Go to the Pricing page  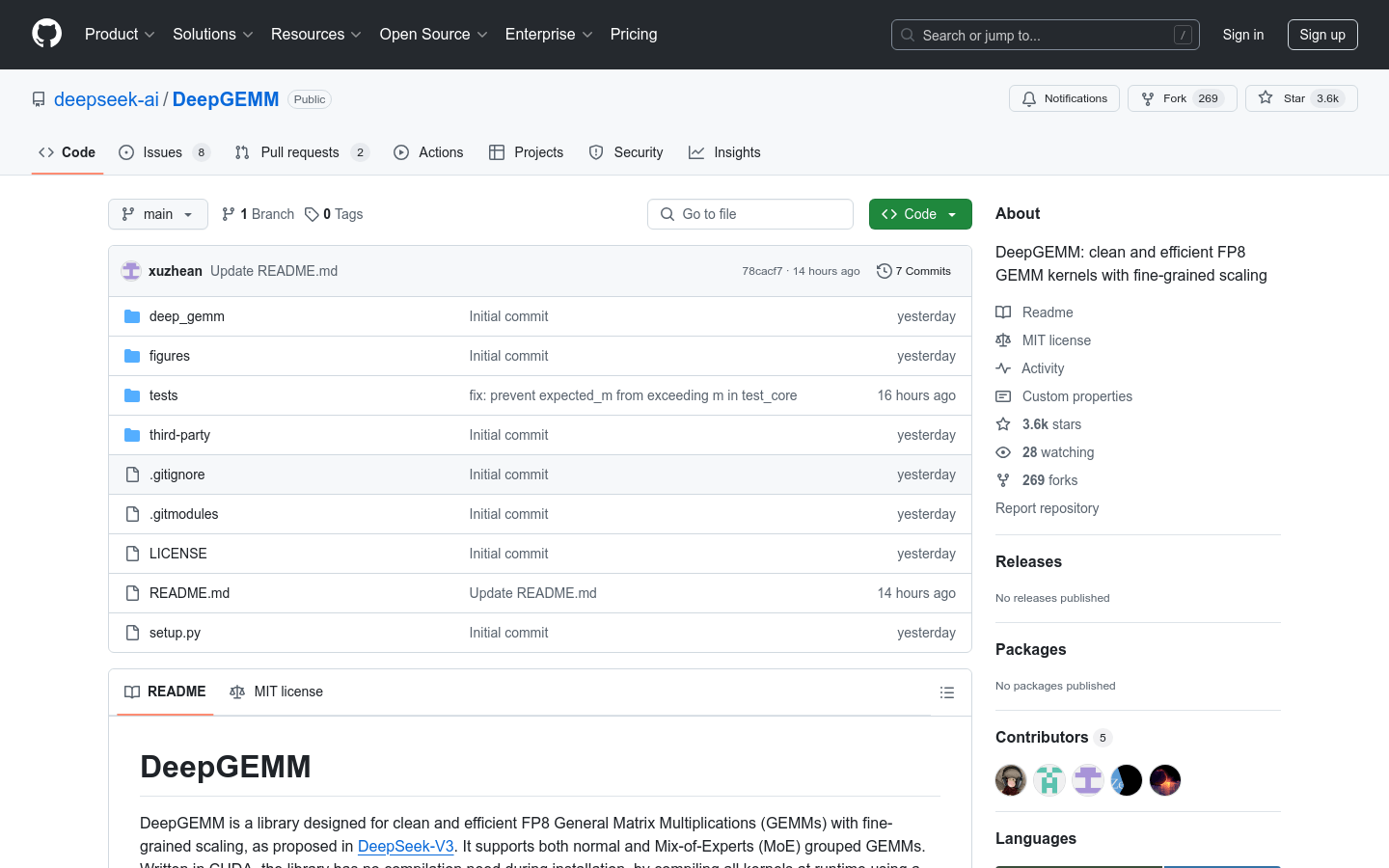634,34
